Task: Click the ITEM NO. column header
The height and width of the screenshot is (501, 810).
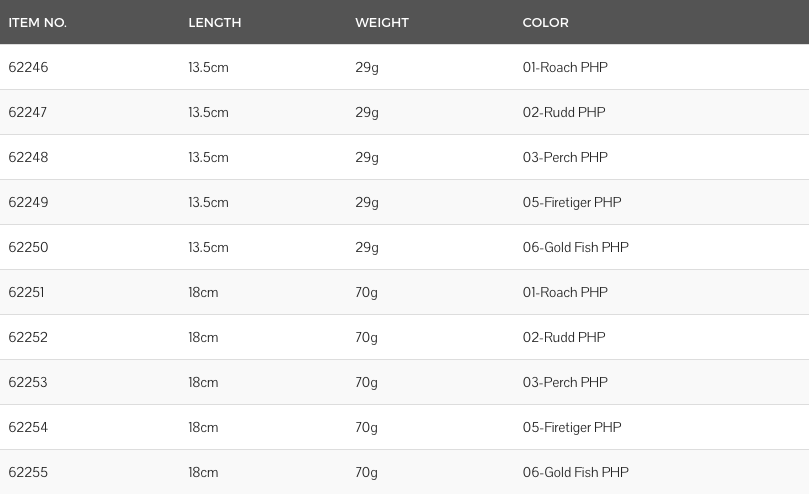Action: click(37, 23)
